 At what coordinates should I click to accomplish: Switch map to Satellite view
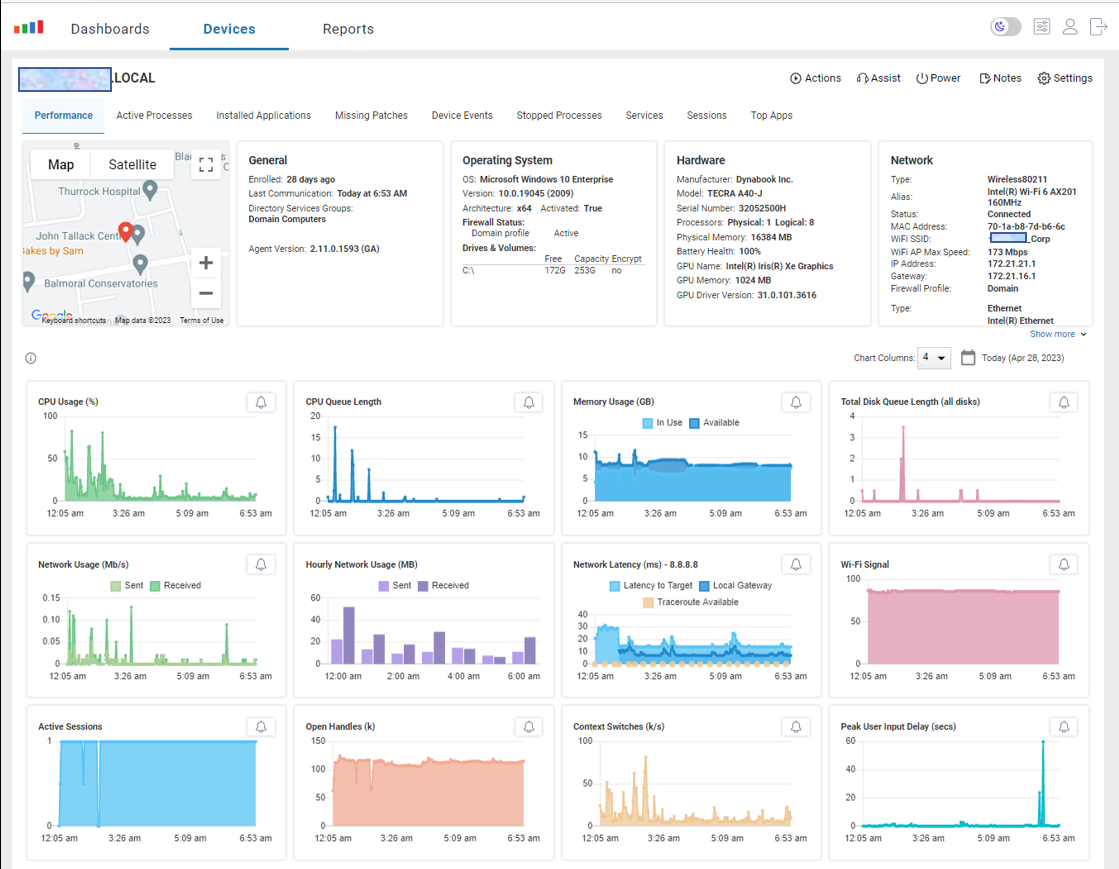[x=132, y=165]
